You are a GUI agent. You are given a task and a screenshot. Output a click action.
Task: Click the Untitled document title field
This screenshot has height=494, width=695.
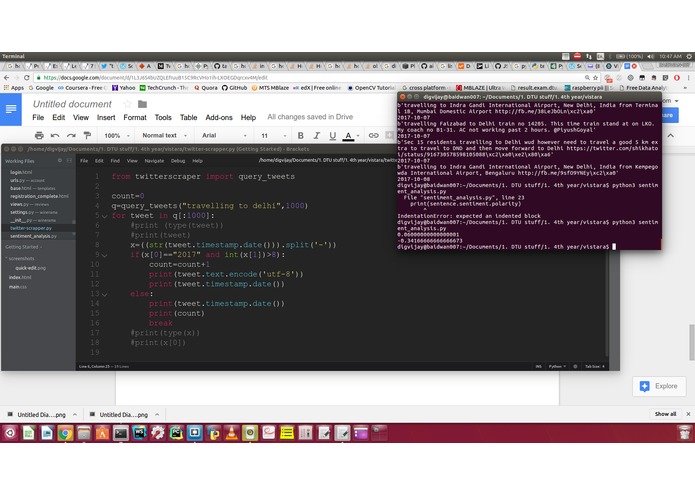(x=72, y=104)
